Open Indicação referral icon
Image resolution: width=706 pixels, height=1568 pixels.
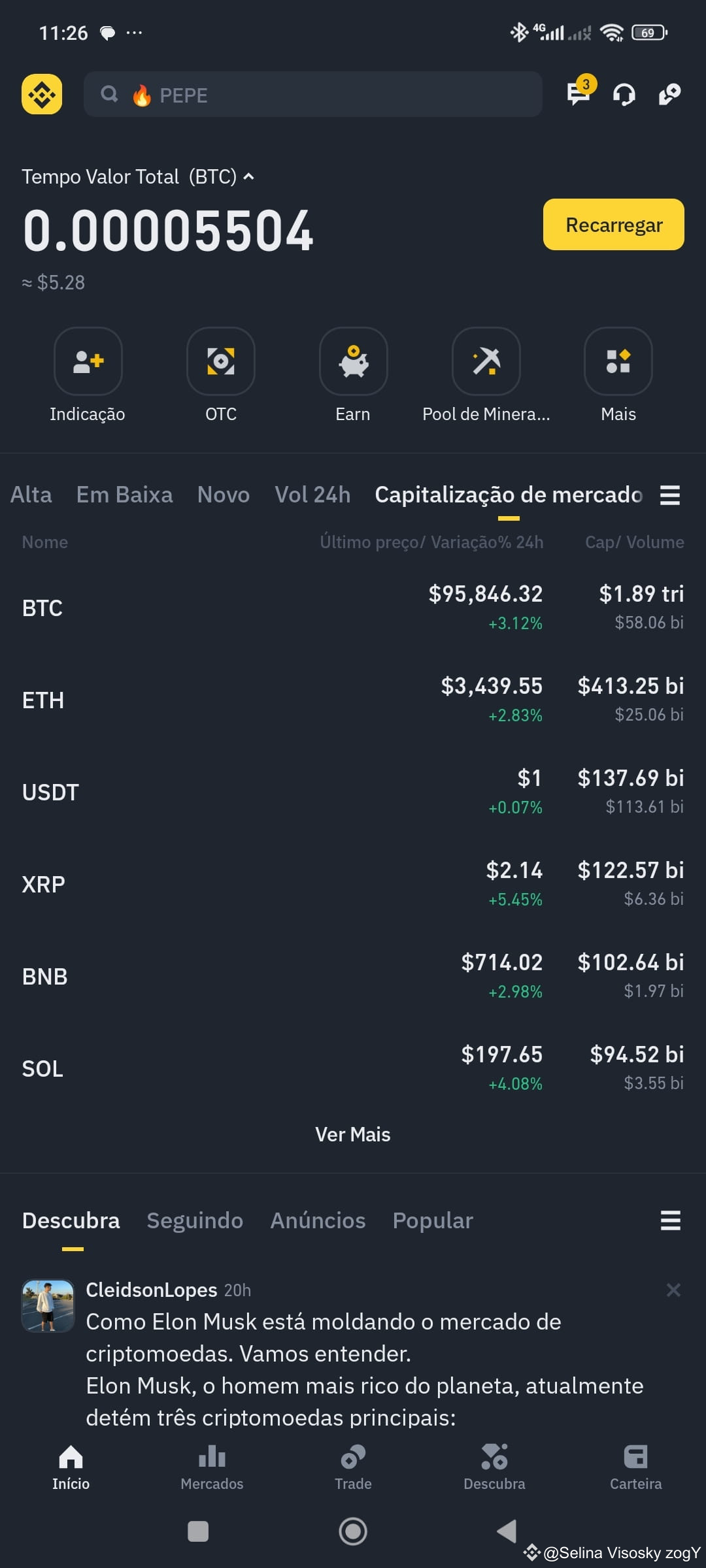(x=88, y=361)
